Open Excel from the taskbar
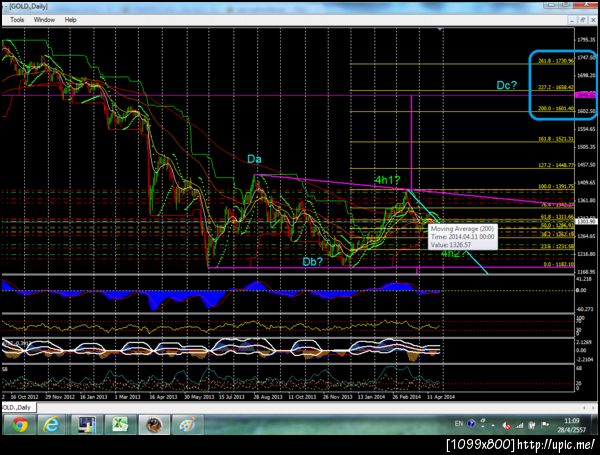The height and width of the screenshot is (455, 600). (120, 425)
